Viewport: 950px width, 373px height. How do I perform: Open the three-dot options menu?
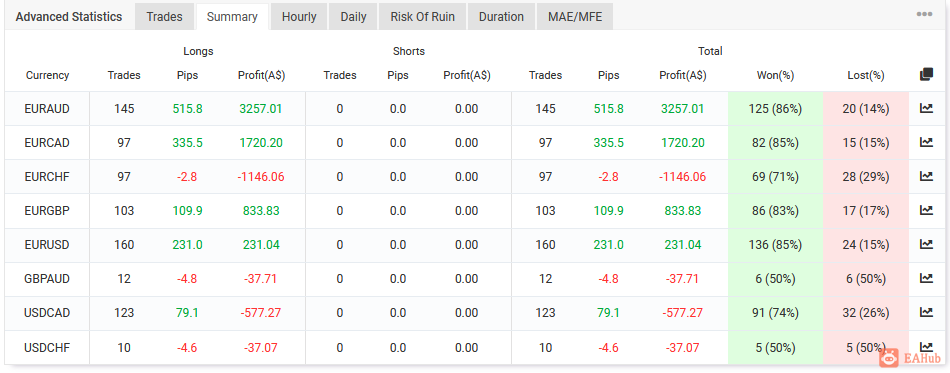pyautogui.click(x=924, y=15)
